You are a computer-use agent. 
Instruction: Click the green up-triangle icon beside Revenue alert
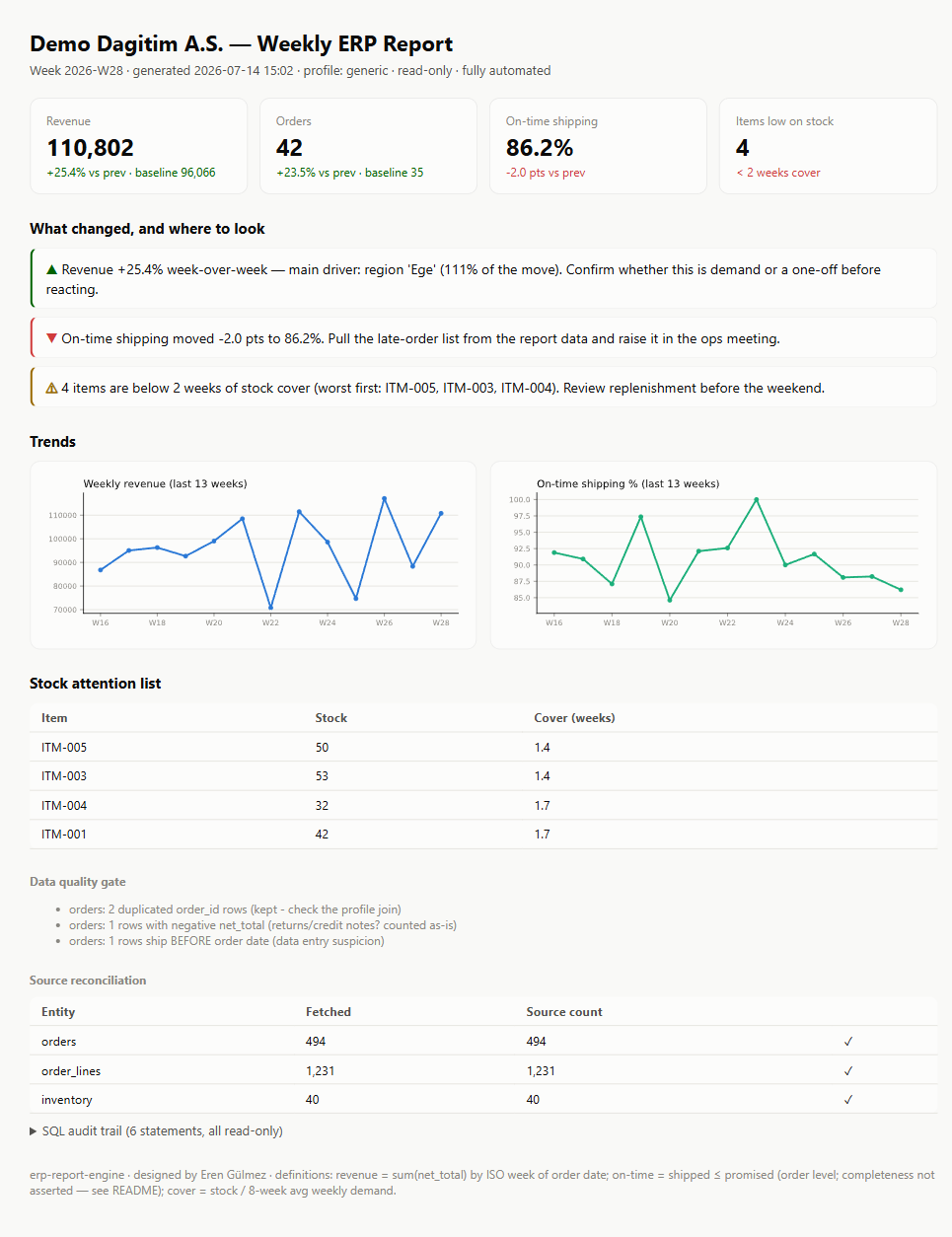click(52, 269)
